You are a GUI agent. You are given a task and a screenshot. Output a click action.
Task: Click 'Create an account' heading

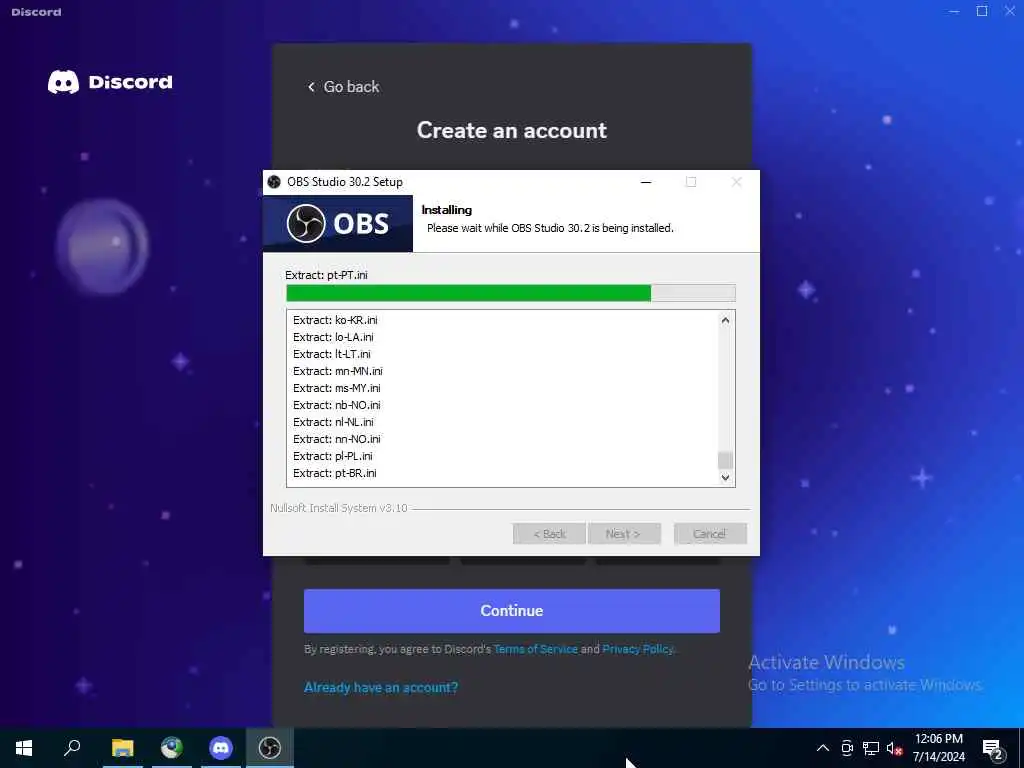pos(512,131)
